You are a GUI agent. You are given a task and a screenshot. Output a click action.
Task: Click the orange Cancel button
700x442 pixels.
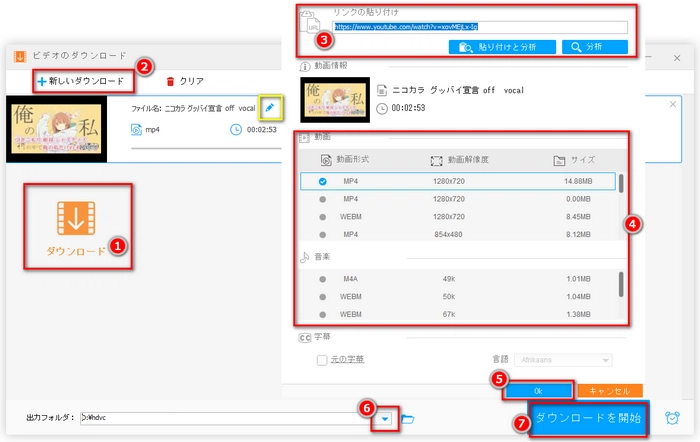(x=610, y=390)
